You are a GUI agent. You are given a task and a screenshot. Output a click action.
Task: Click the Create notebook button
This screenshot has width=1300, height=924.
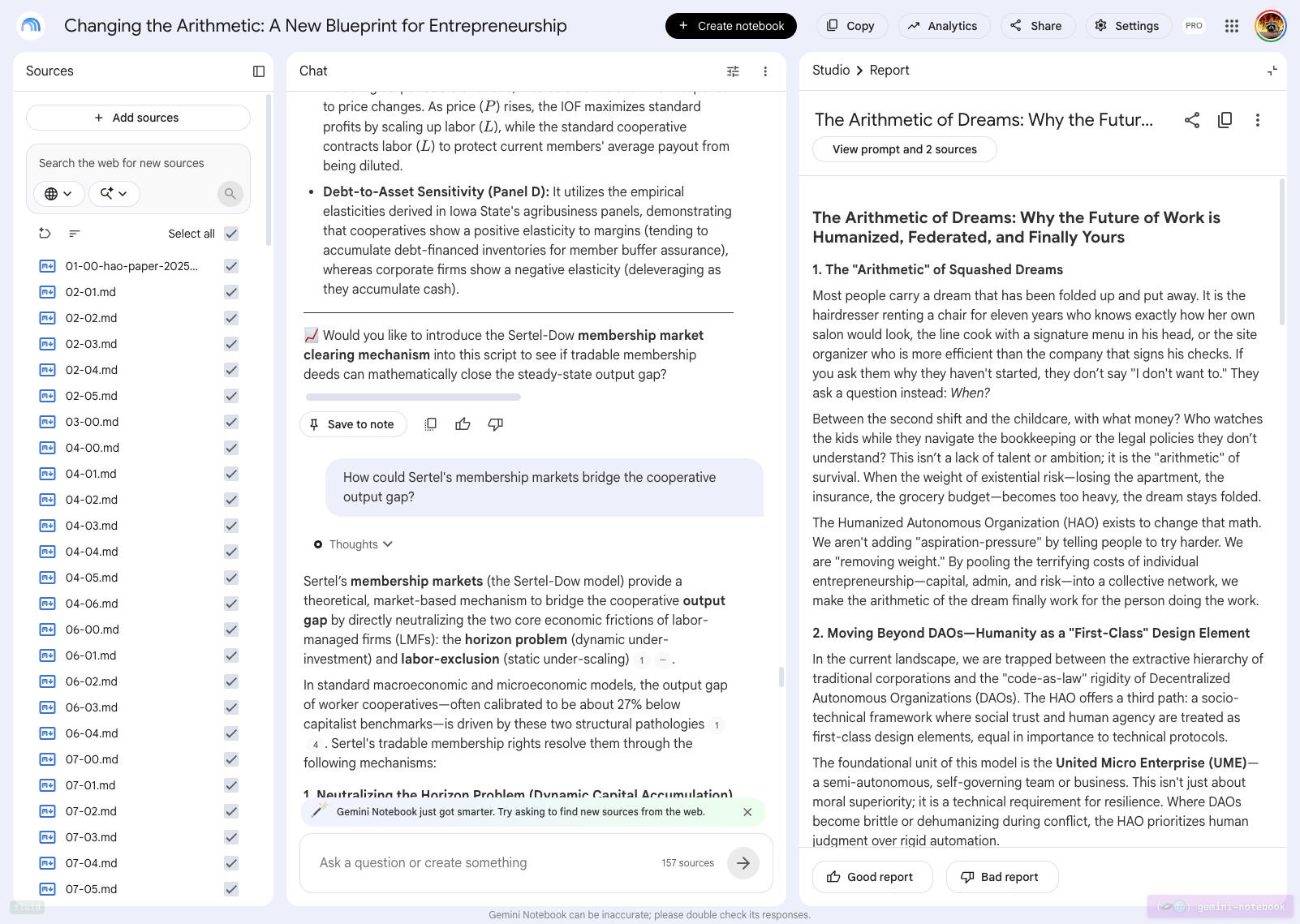[x=731, y=26]
